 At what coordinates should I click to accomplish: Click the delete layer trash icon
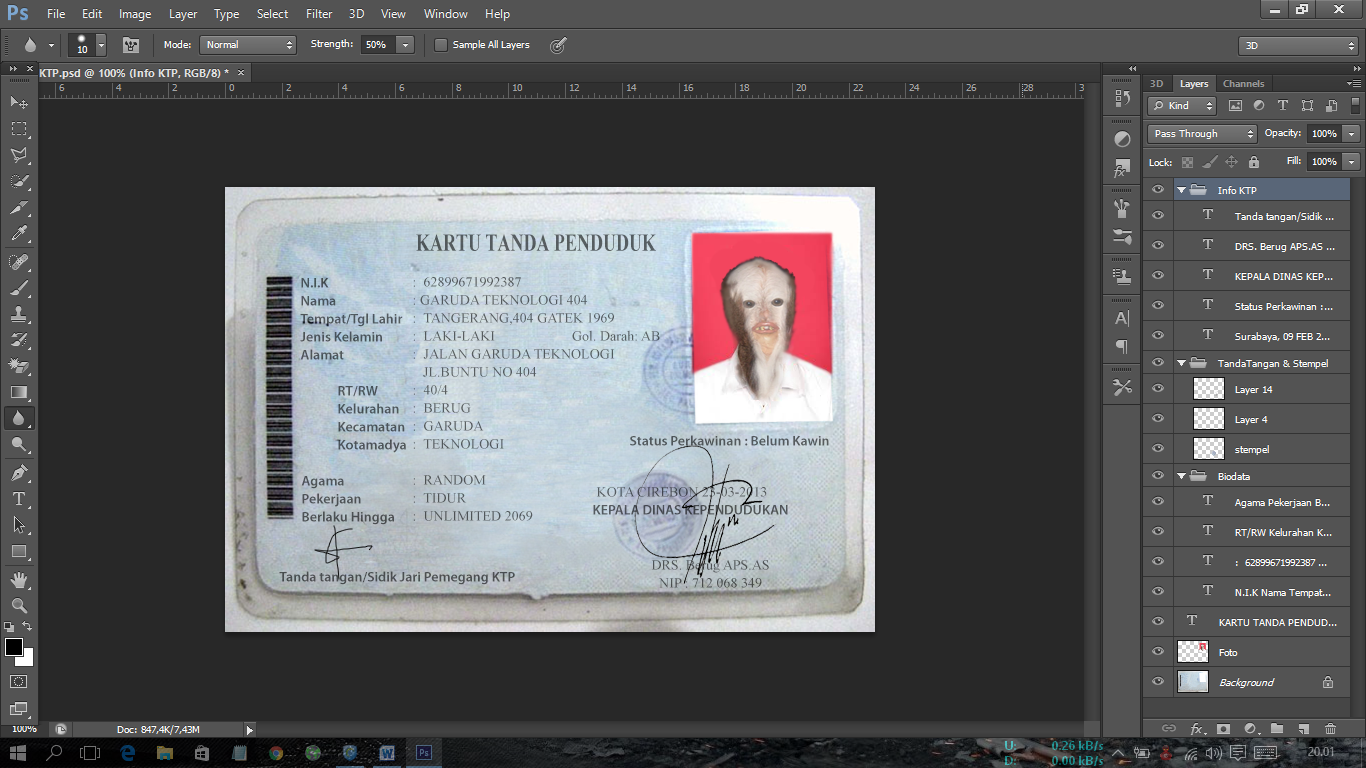[1330, 729]
